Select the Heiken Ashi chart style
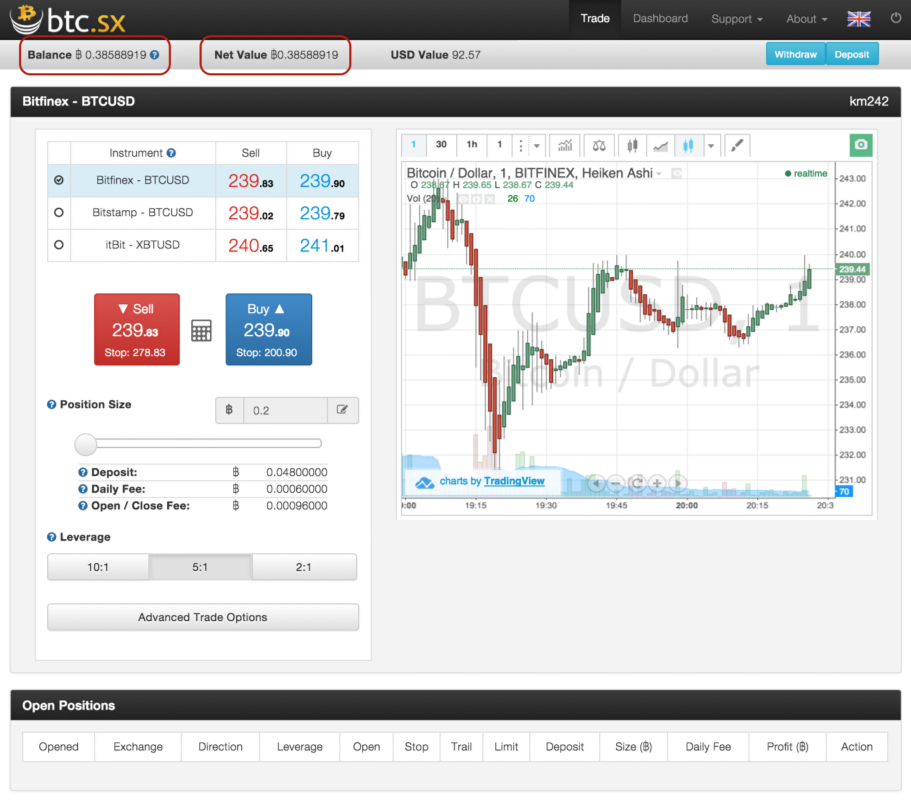The width and height of the screenshot is (911, 800). point(688,145)
